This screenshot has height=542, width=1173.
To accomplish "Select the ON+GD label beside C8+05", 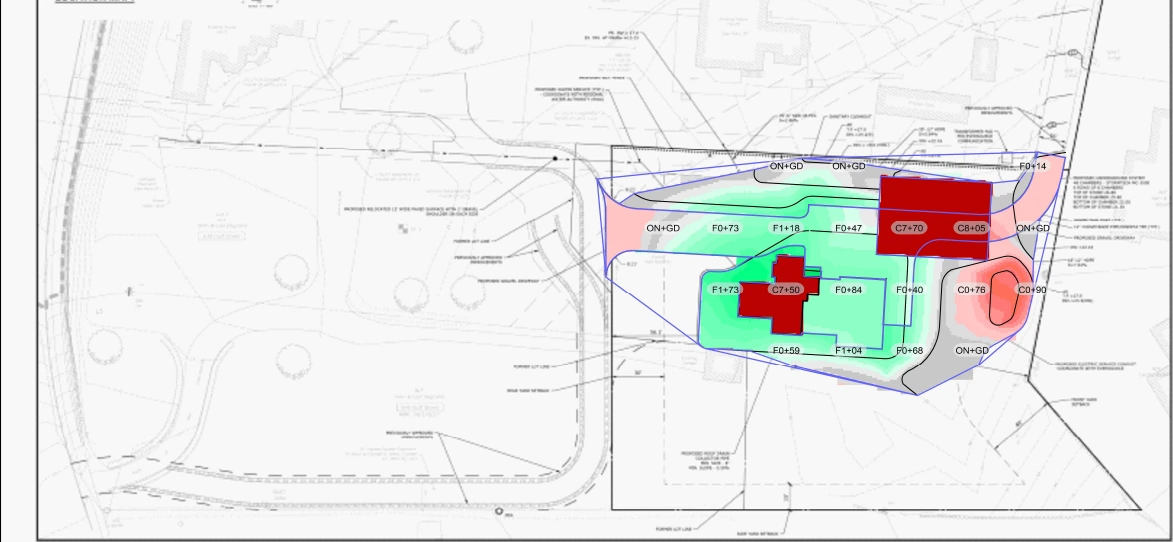I will tap(1032, 228).
